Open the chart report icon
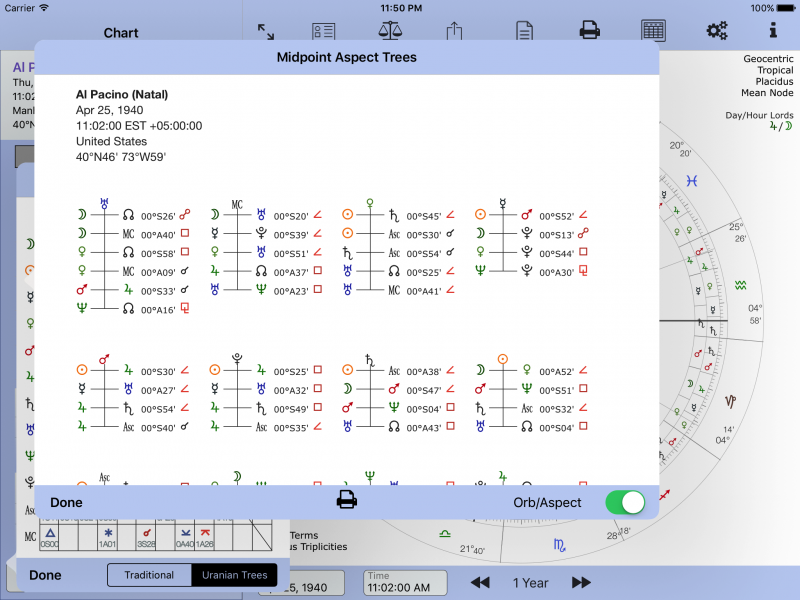The image size is (800, 600). click(x=322, y=30)
